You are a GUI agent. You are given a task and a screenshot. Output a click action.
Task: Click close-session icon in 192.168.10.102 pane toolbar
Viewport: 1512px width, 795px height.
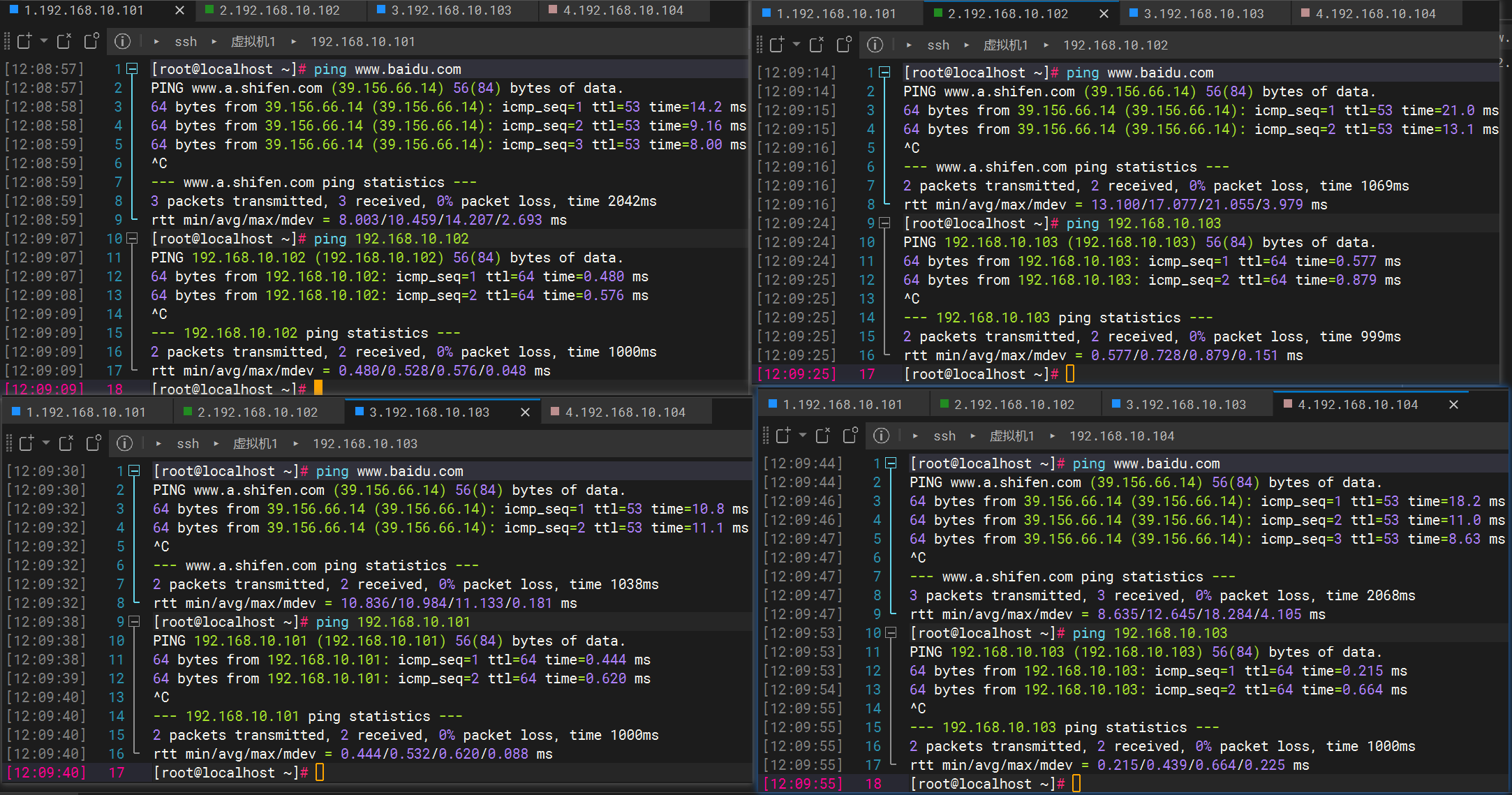[x=817, y=45]
